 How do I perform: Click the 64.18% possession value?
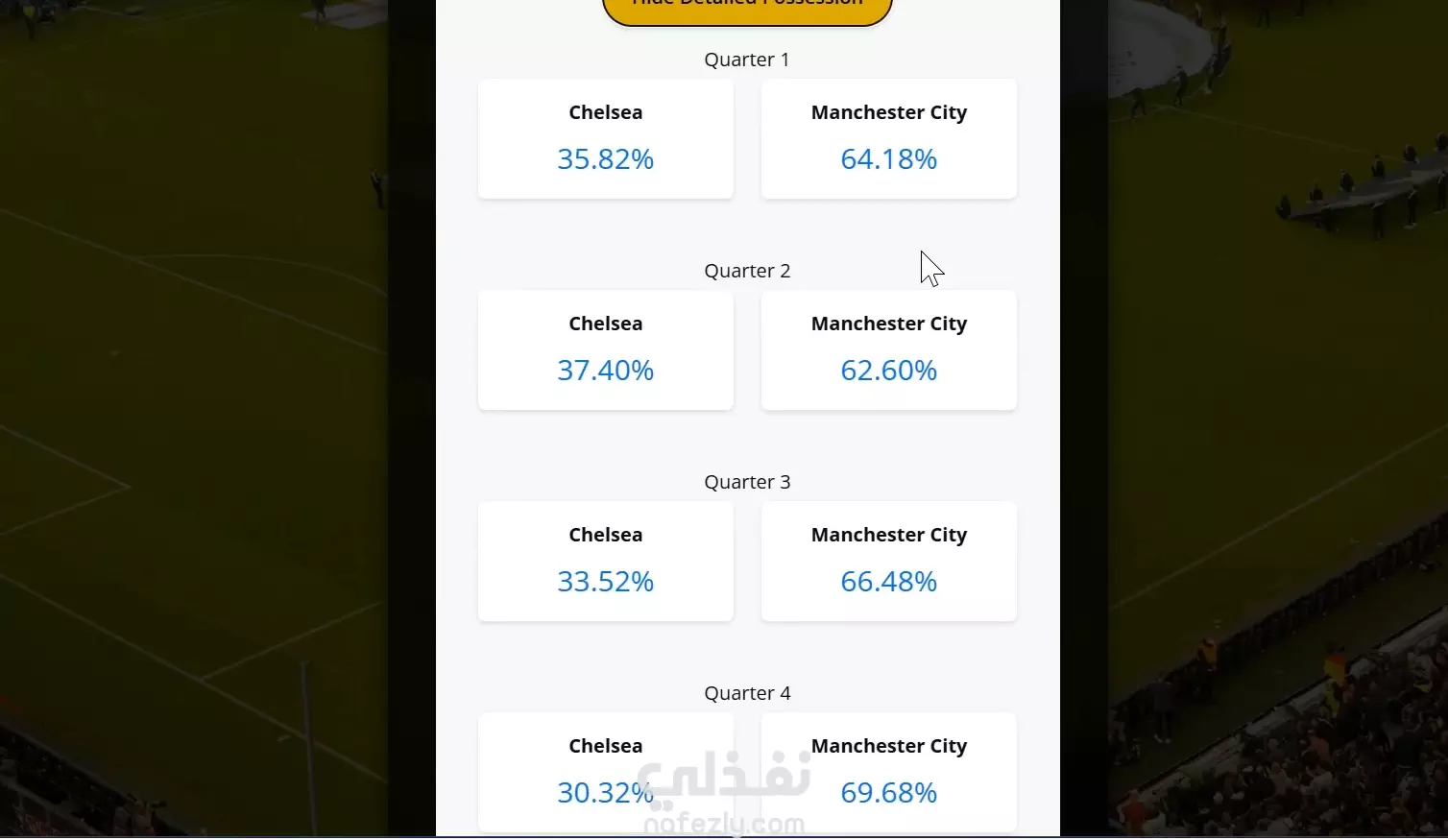[889, 159]
